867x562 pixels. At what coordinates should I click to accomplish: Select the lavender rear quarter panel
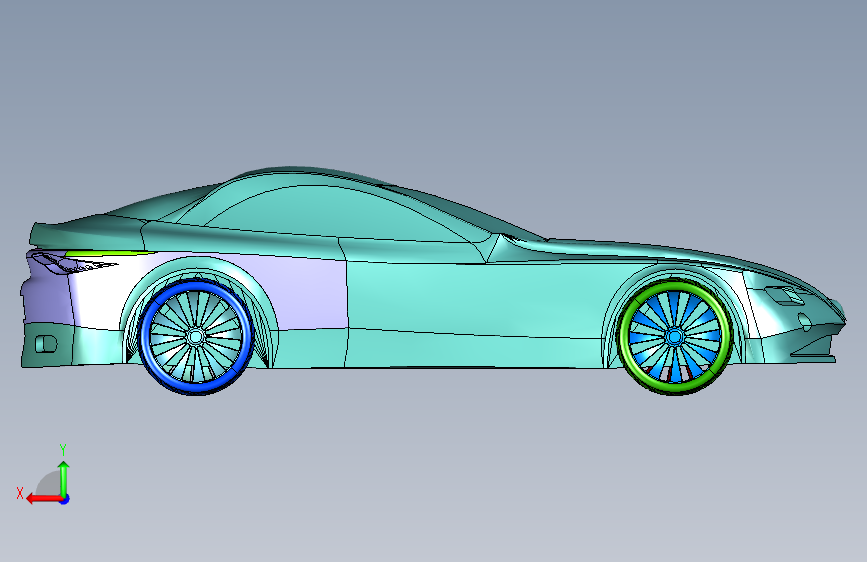click(310, 293)
